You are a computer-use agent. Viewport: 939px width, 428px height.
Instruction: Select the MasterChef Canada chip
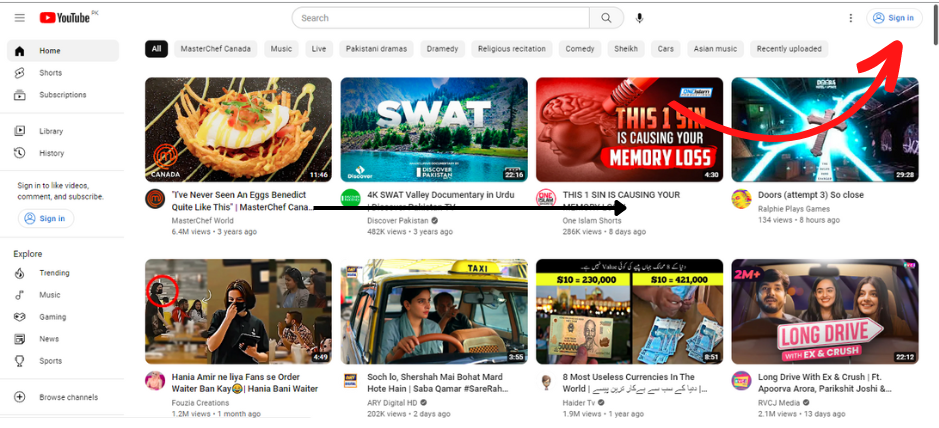click(x=216, y=49)
